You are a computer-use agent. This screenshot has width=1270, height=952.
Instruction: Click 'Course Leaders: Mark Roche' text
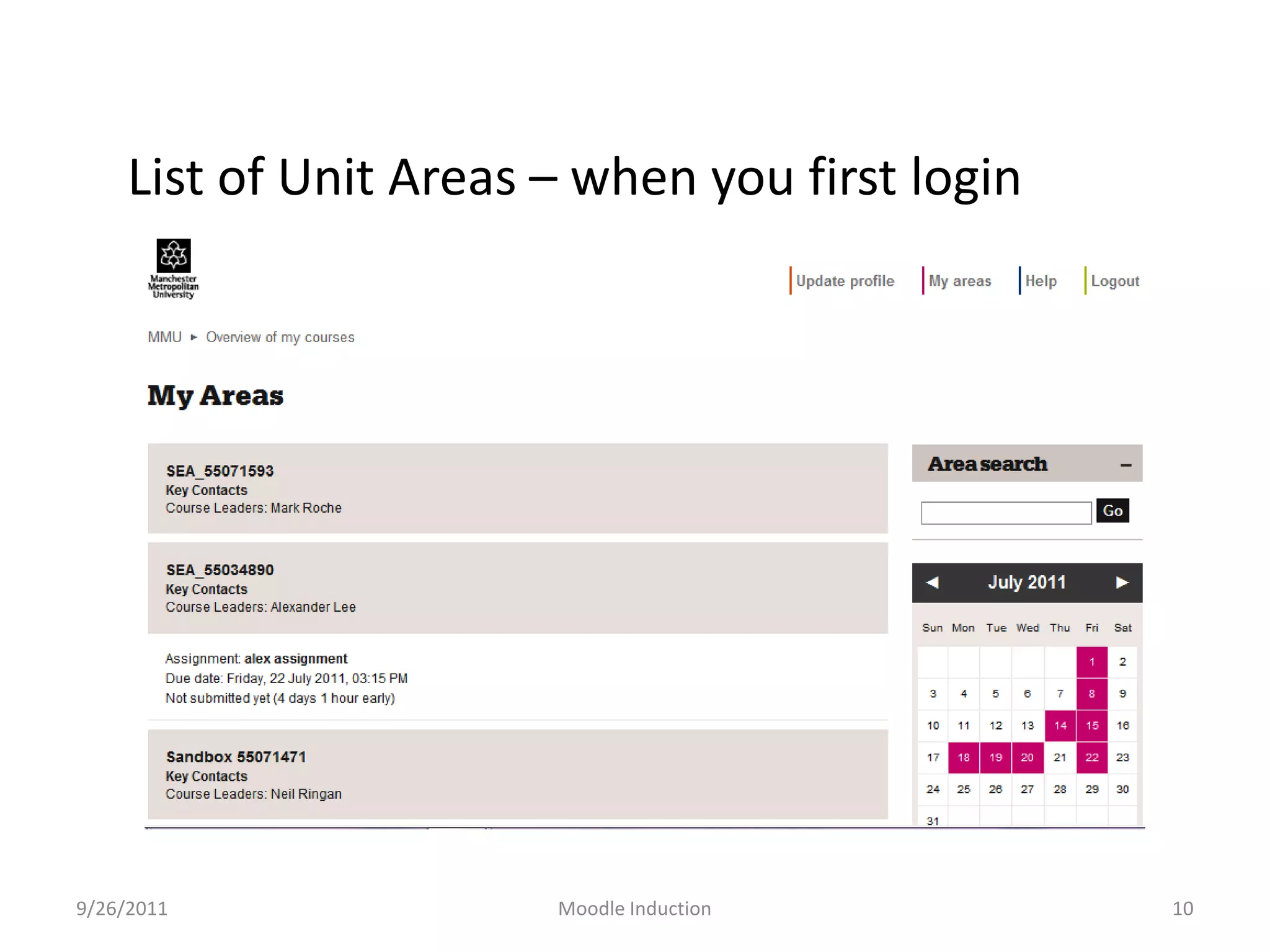[x=253, y=508]
